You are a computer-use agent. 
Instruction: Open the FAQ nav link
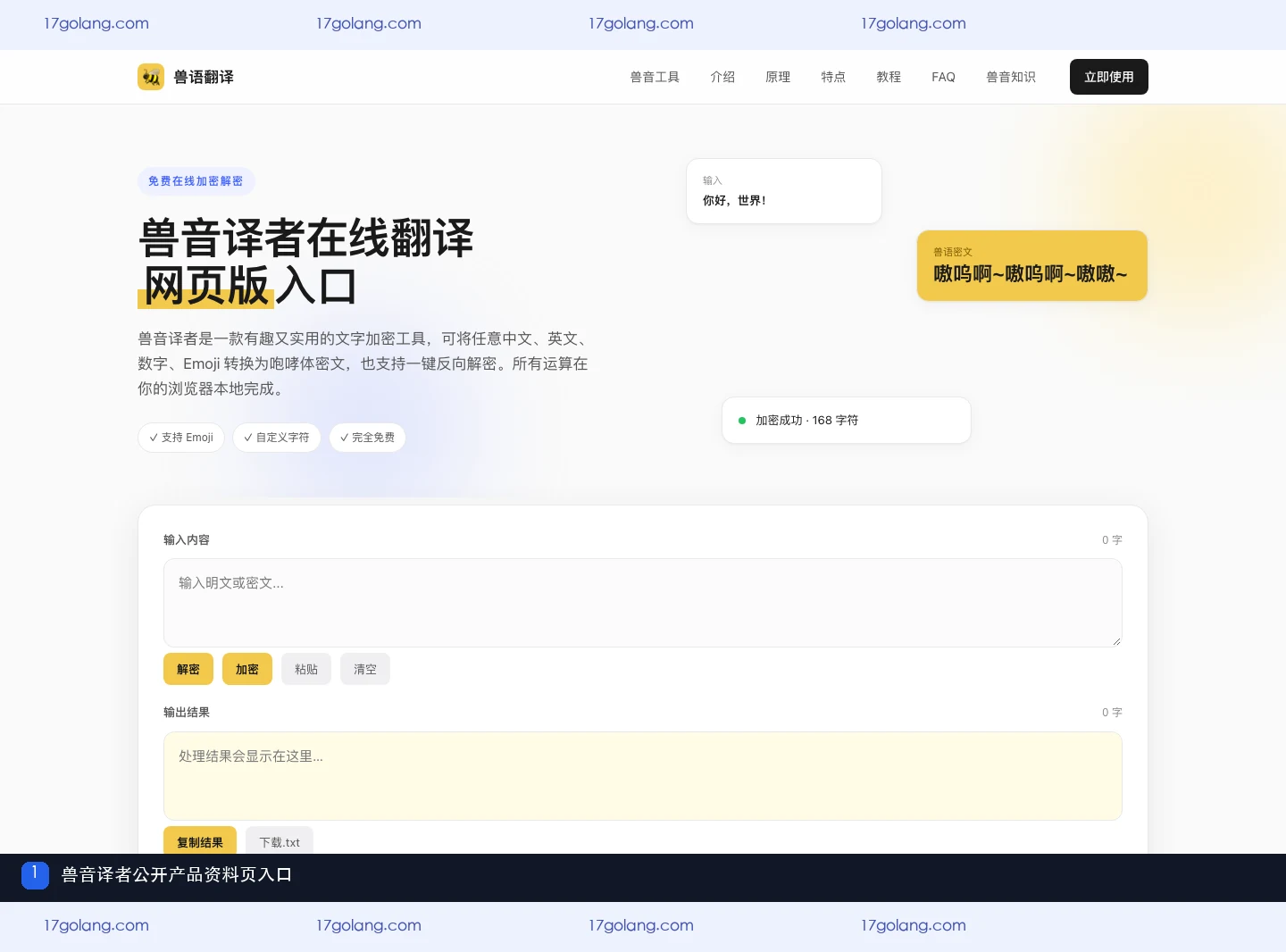943,77
